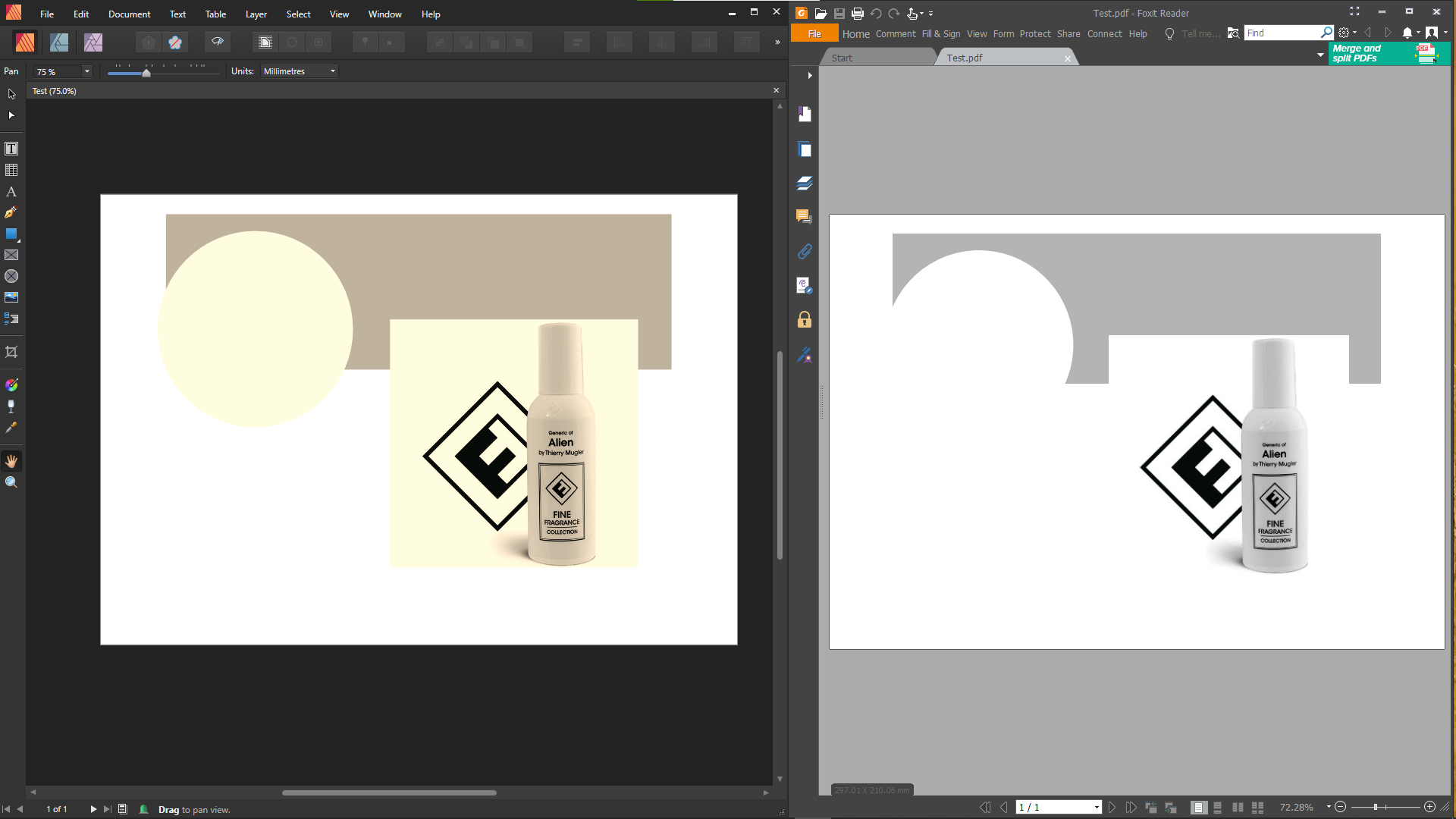Open Units Millimetres dropdown
The height and width of the screenshot is (819, 1456).
[x=300, y=71]
